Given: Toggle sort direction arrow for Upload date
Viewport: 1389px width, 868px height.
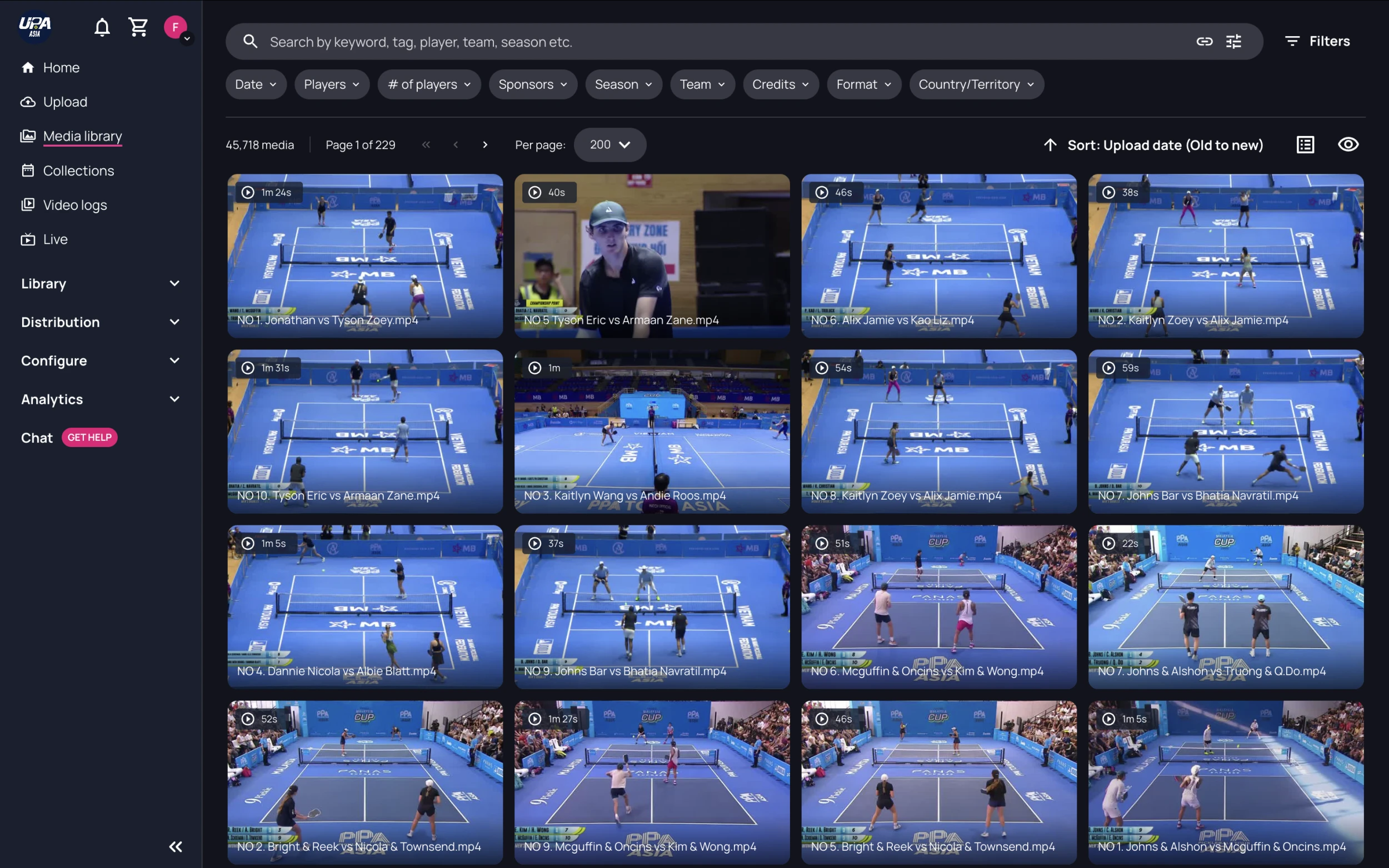Looking at the screenshot, I should point(1050,144).
